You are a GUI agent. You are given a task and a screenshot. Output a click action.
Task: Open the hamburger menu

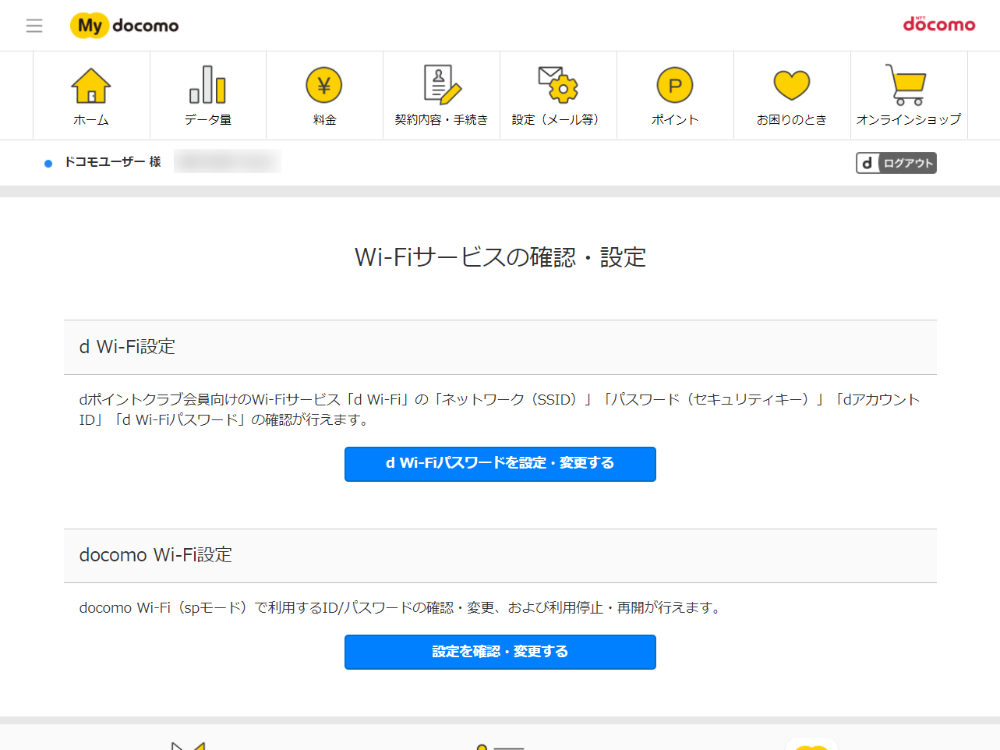coord(34,26)
